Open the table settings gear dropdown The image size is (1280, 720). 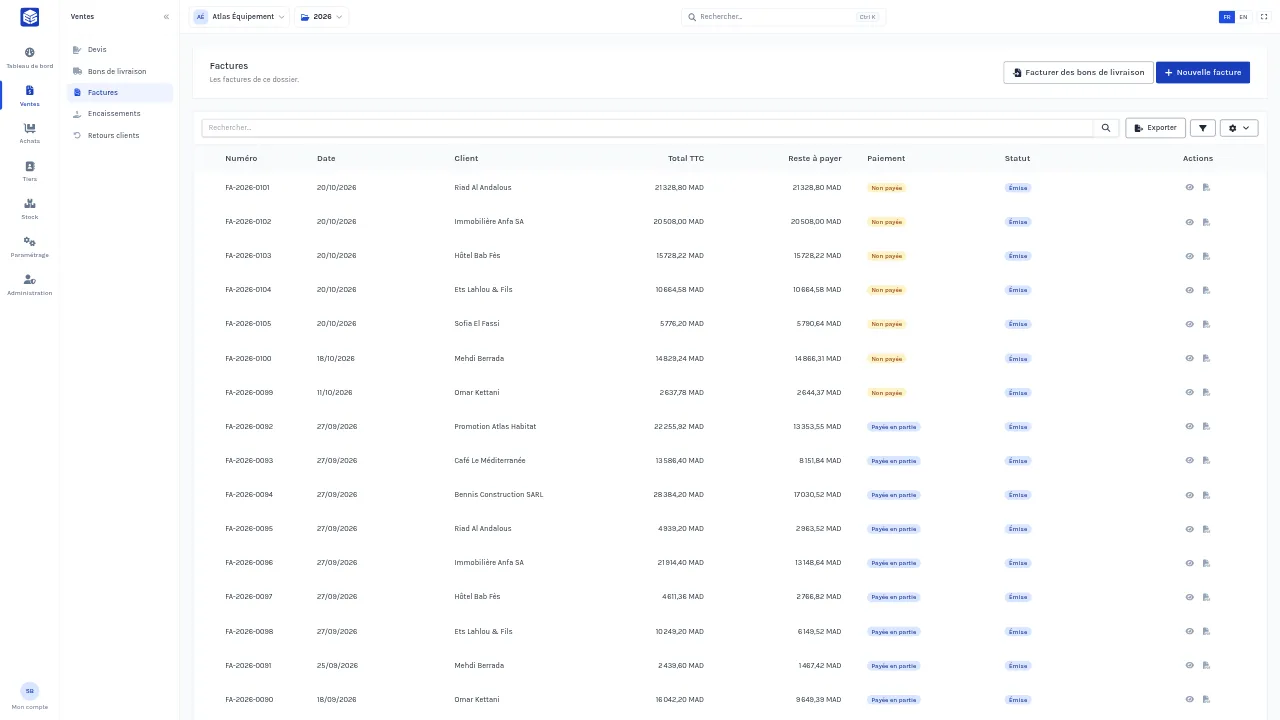(x=1239, y=128)
